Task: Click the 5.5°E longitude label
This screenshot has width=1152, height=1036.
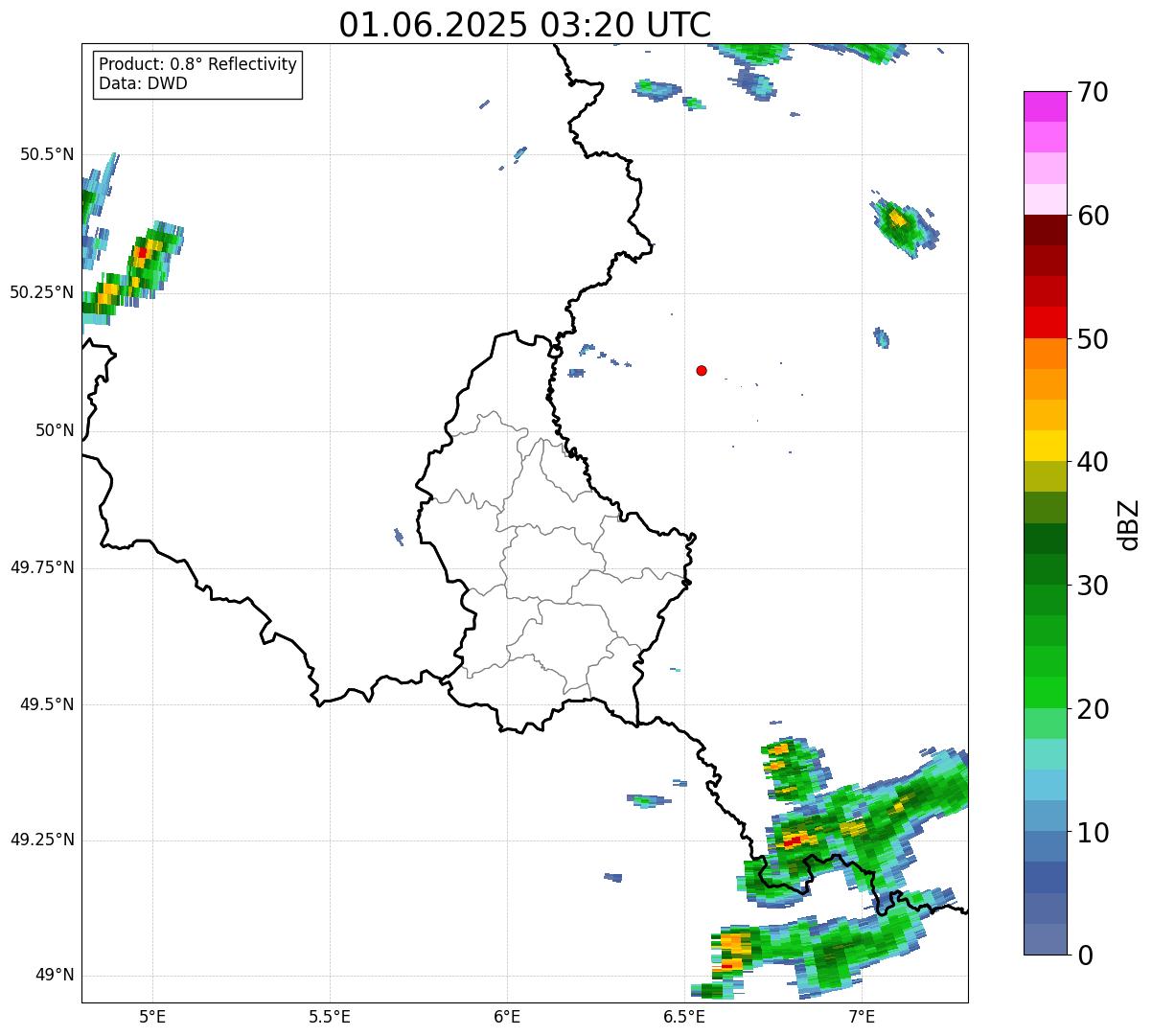Action: 330,1016
